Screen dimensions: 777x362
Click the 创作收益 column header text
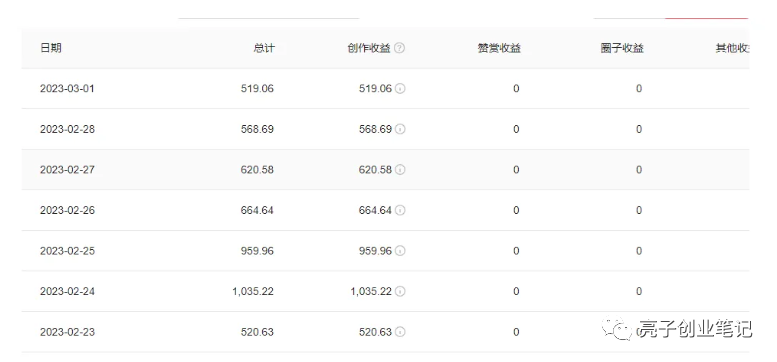(x=369, y=48)
